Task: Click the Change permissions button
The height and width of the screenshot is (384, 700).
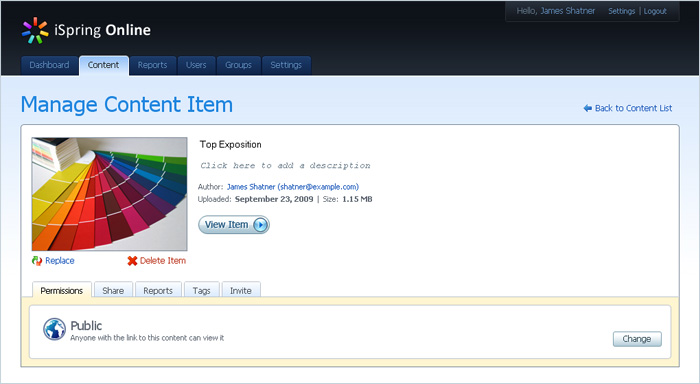Action: coord(637,339)
